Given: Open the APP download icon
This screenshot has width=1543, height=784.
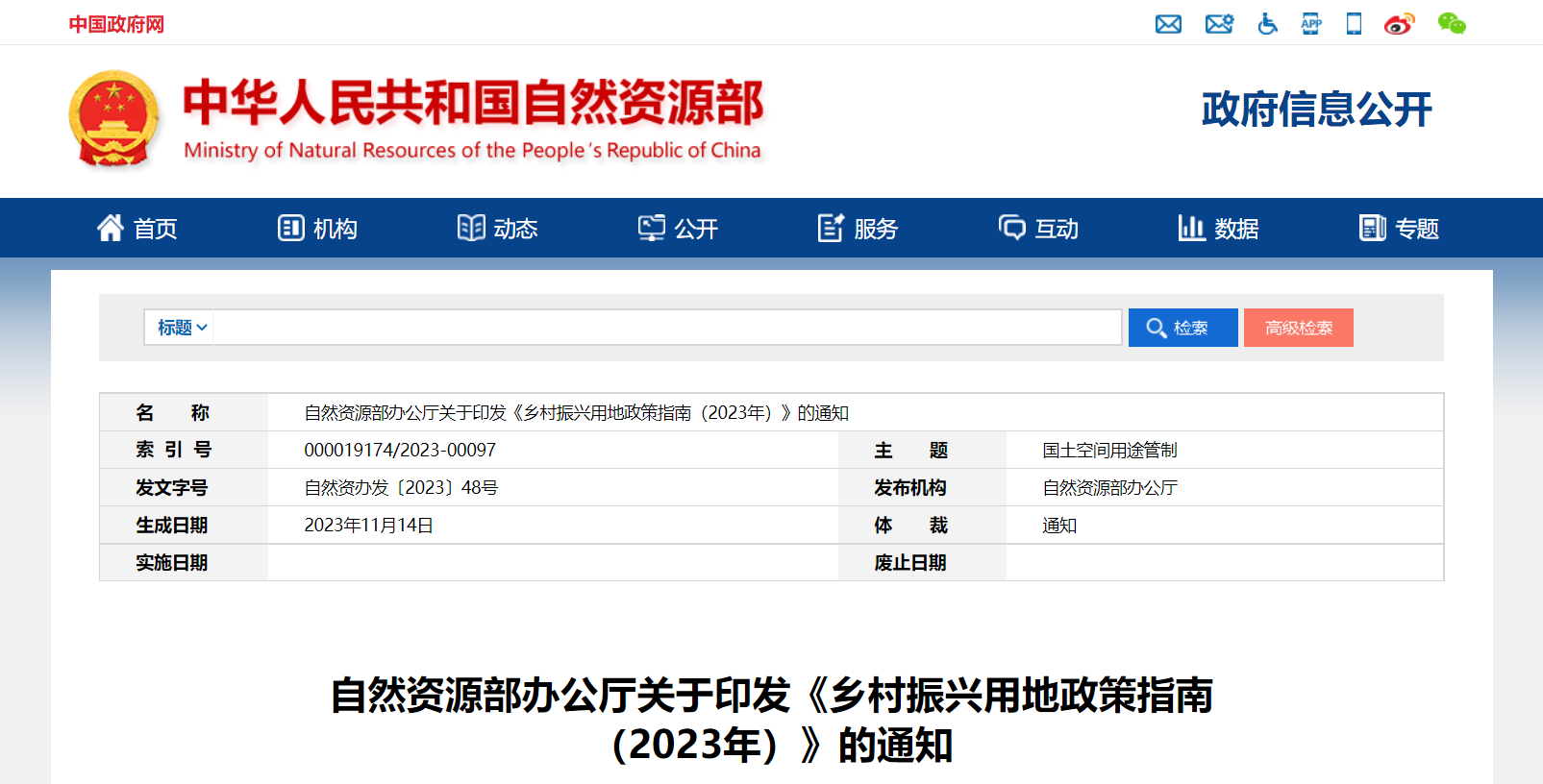Looking at the screenshot, I should tap(1311, 24).
